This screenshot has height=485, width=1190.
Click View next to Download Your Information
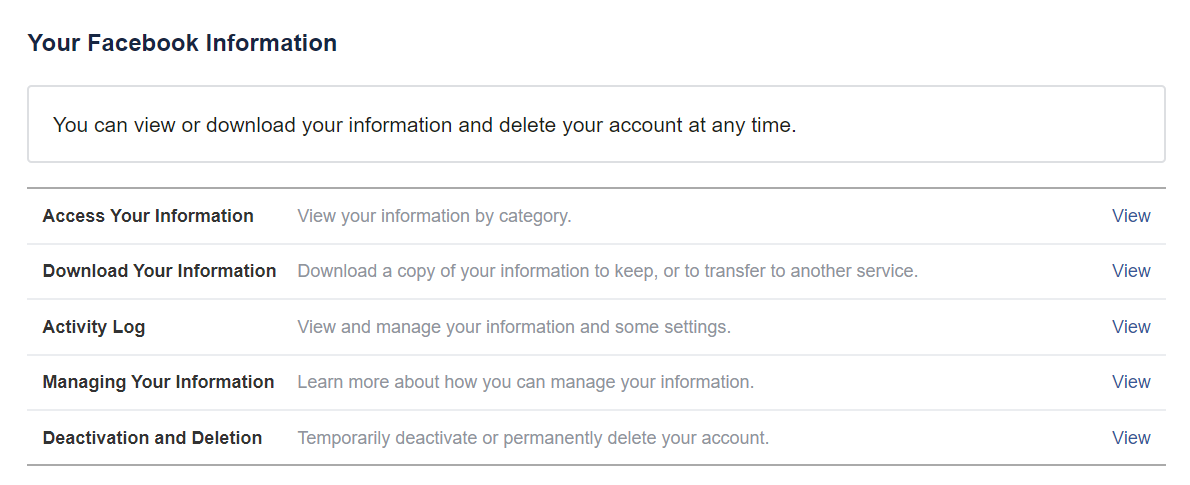[1131, 271]
